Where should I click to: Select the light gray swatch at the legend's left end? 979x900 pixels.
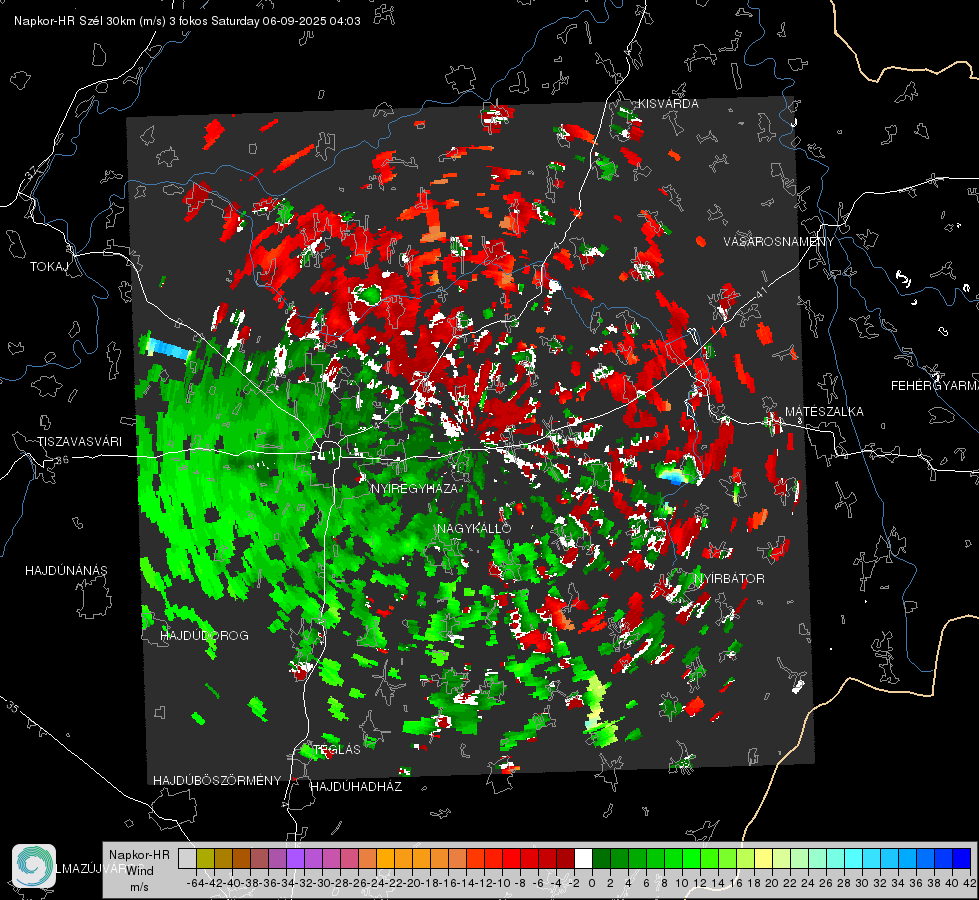187,858
